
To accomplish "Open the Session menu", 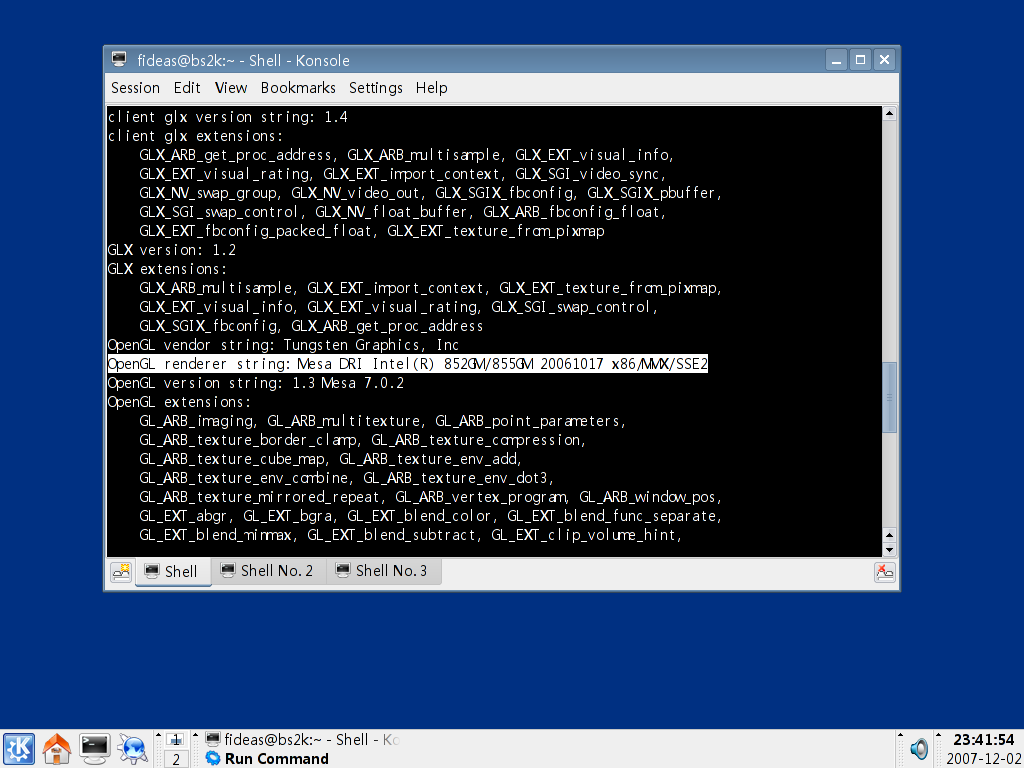I will 135,88.
